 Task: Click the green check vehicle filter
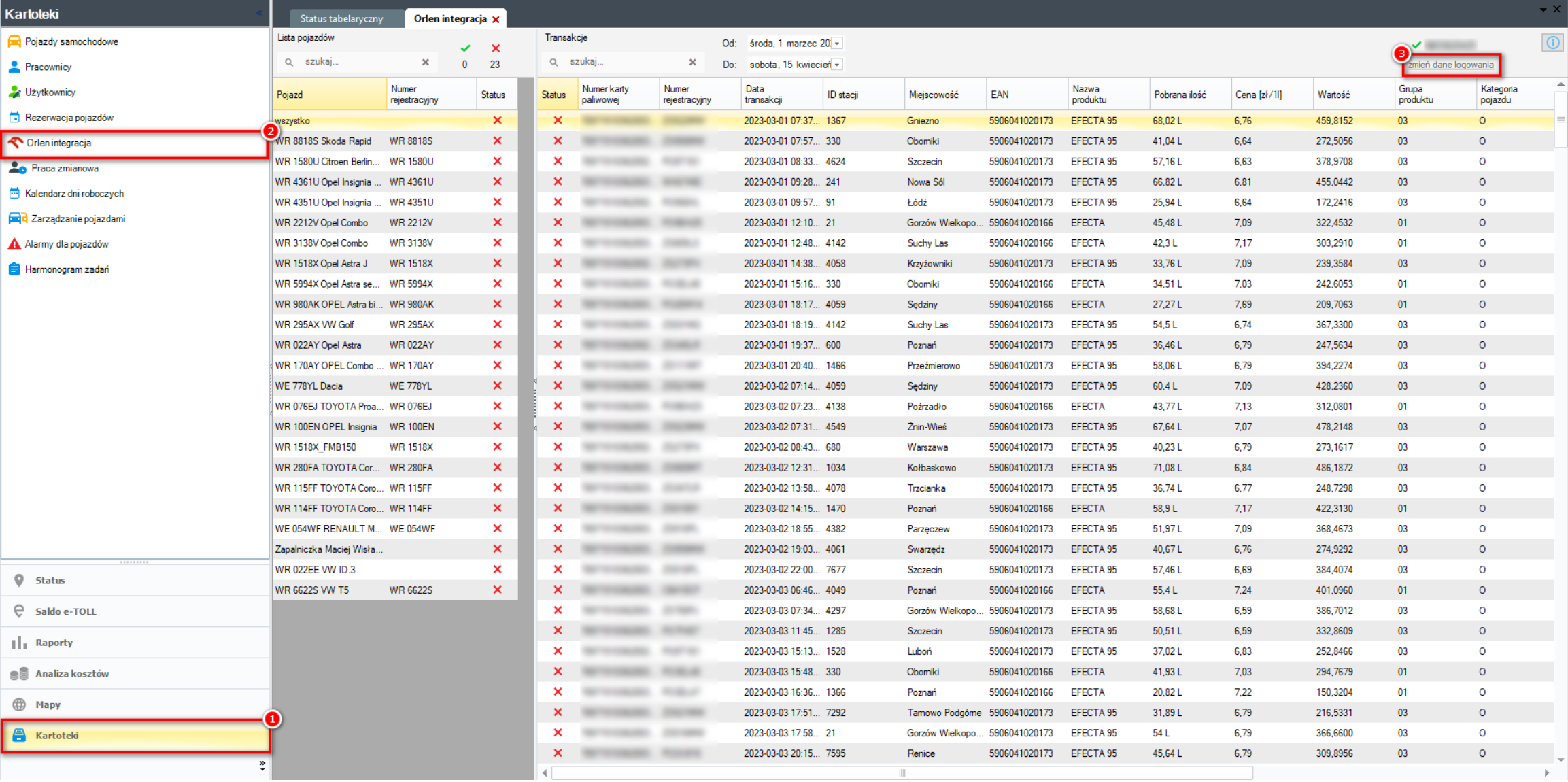tap(465, 48)
